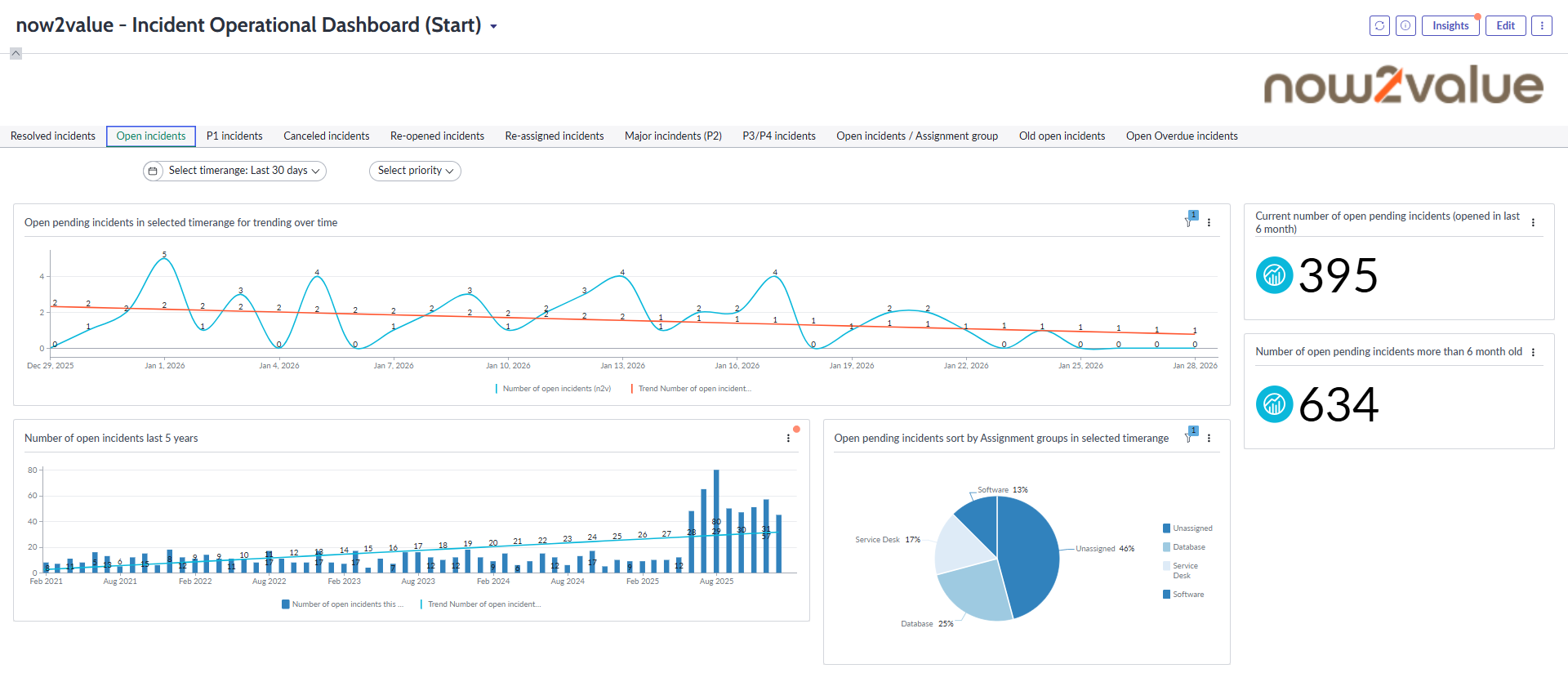Viewport: 1568px width, 682px height.
Task: Click the 395 open pending incidents value
Action: [1338, 276]
